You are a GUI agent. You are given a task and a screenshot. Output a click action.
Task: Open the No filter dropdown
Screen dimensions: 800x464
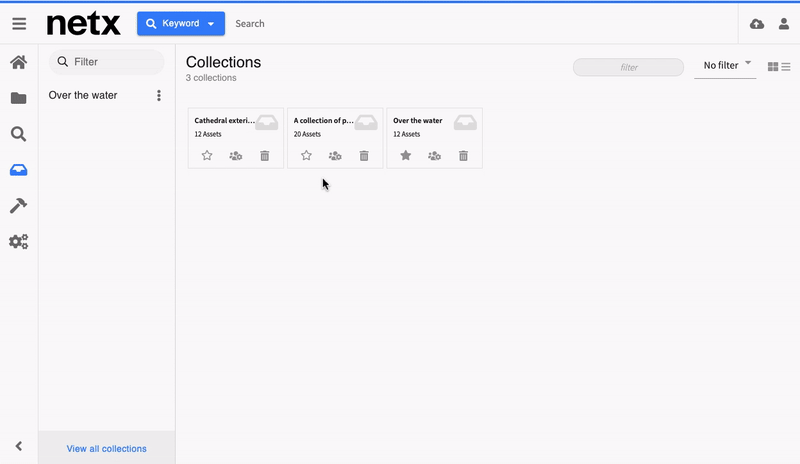pyautogui.click(x=726, y=66)
